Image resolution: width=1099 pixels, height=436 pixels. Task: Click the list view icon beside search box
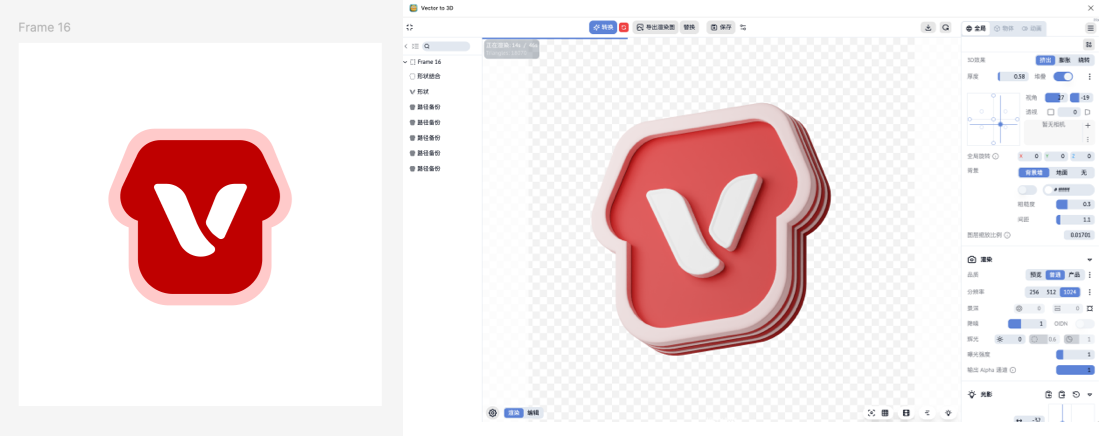pyautogui.click(x=415, y=46)
